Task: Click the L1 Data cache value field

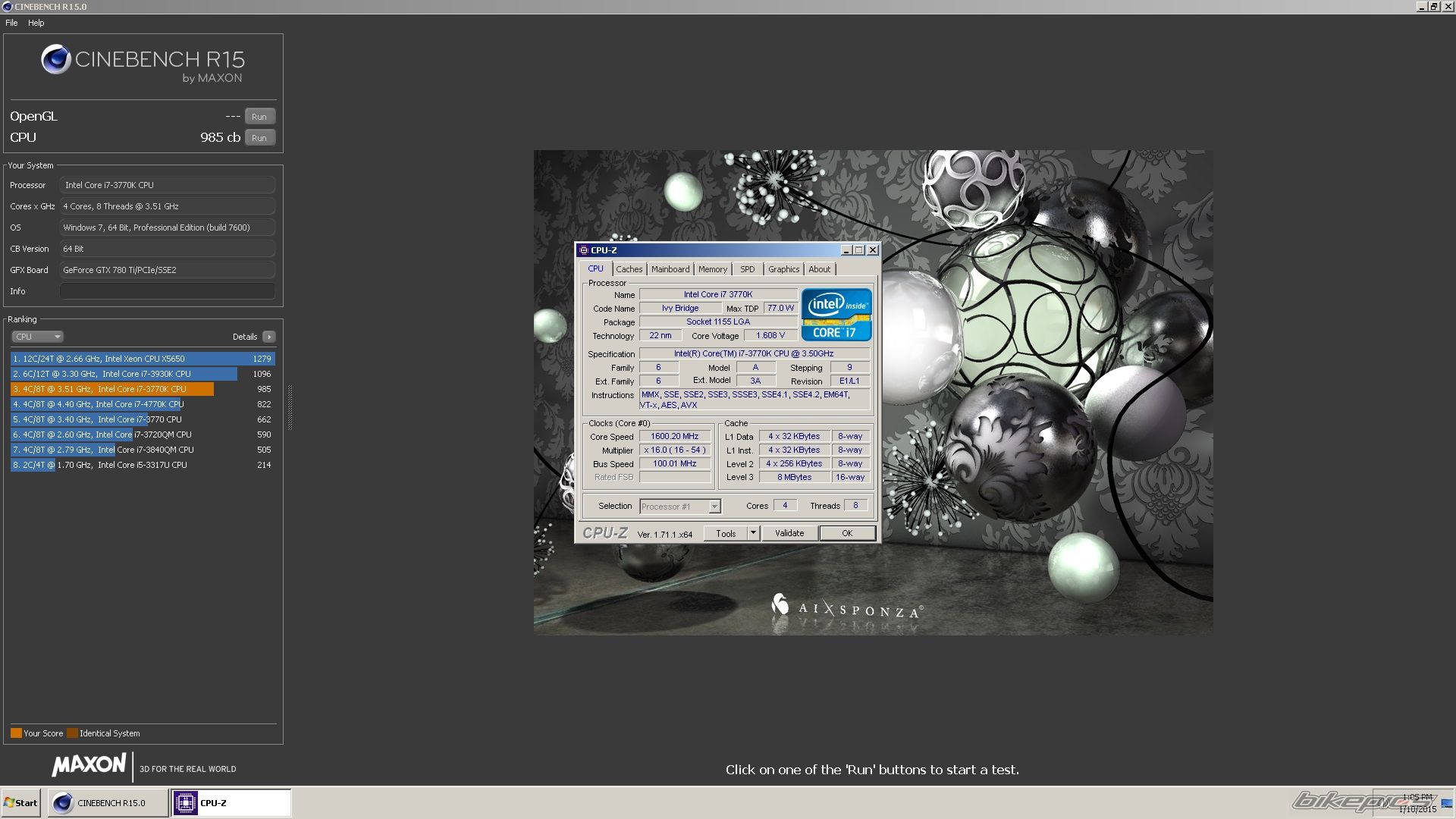Action: point(794,437)
